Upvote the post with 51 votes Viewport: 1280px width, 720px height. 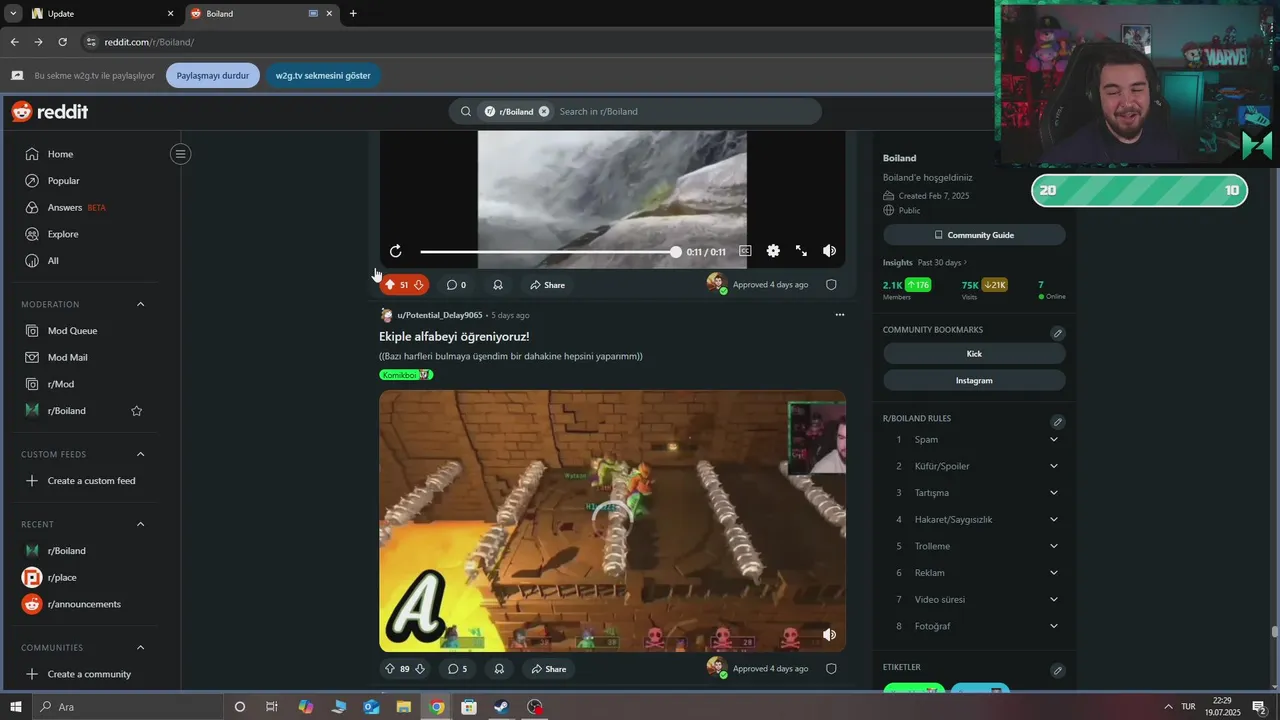tap(390, 285)
